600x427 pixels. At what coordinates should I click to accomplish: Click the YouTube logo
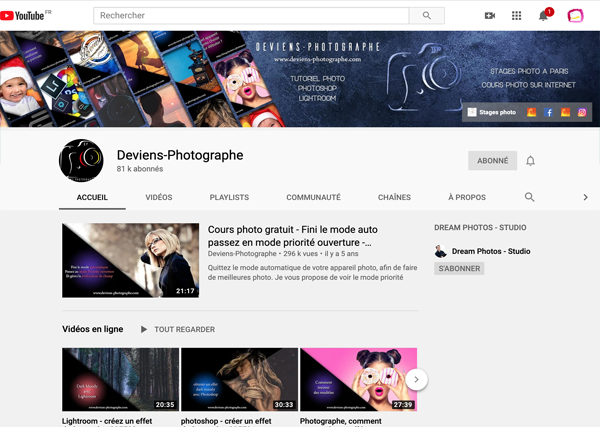point(25,15)
